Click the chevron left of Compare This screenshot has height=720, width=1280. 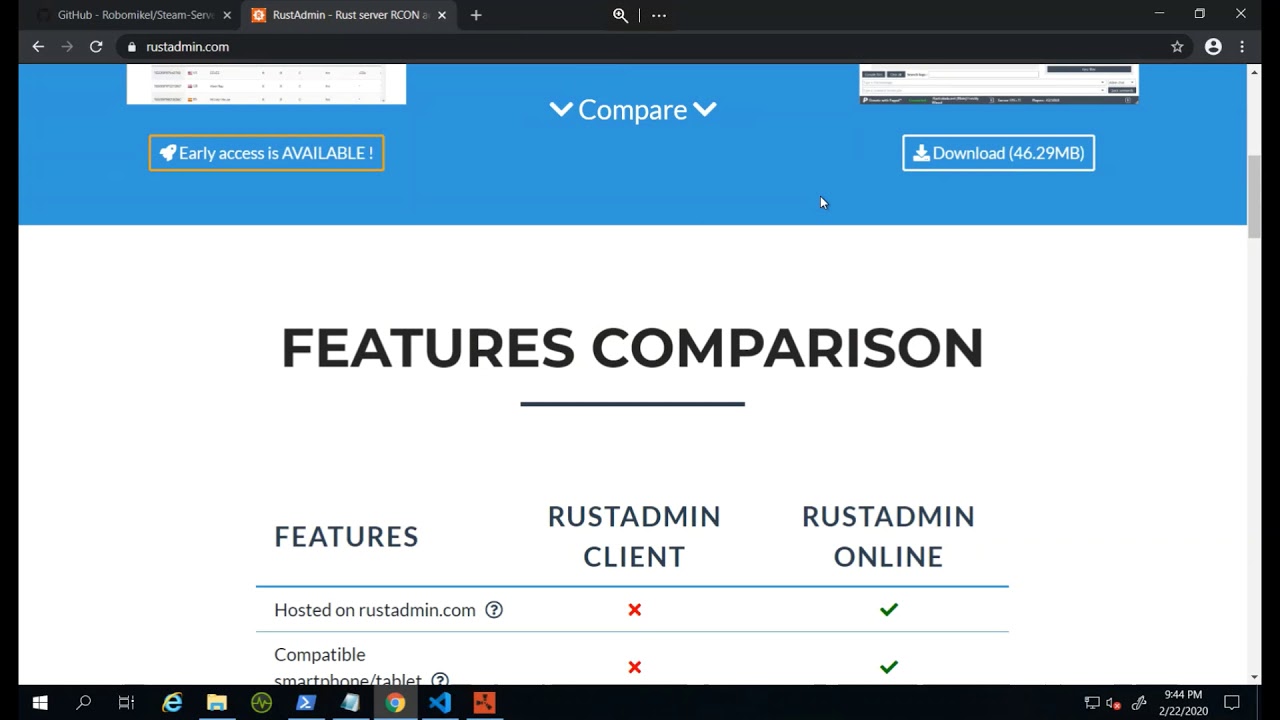click(561, 110)
